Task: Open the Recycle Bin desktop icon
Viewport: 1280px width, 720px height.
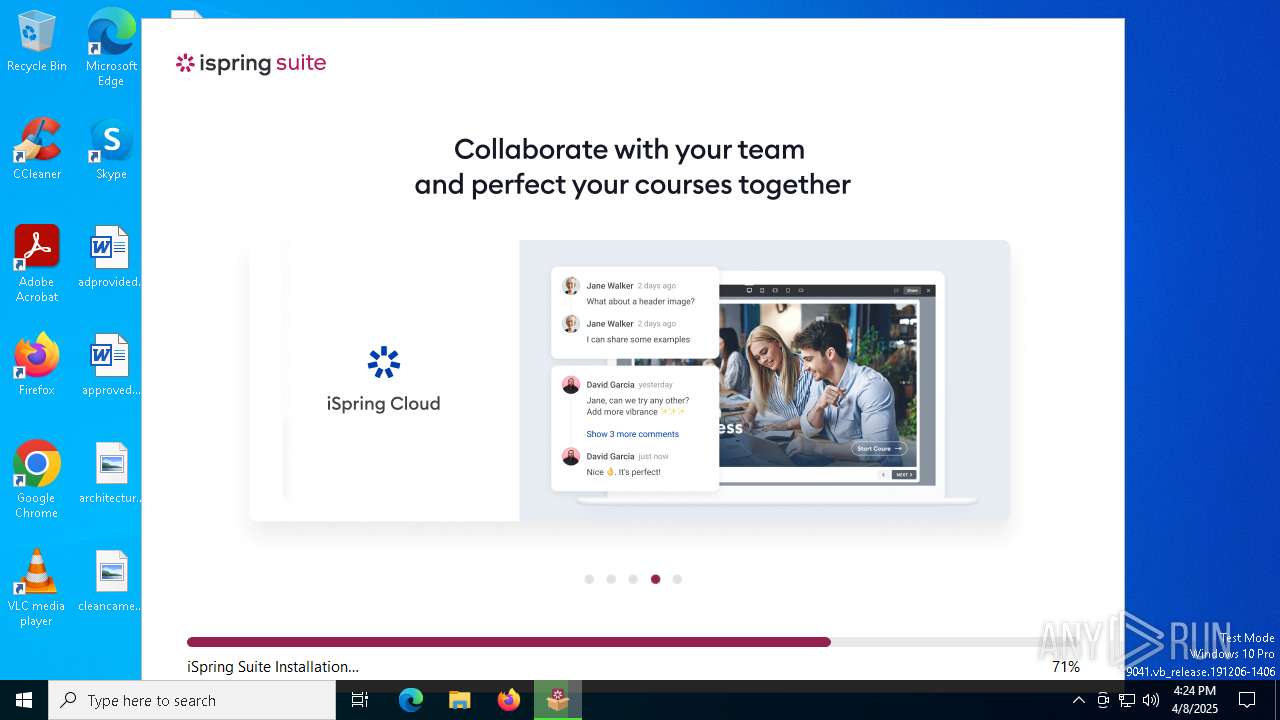Action: coord(37,42)
